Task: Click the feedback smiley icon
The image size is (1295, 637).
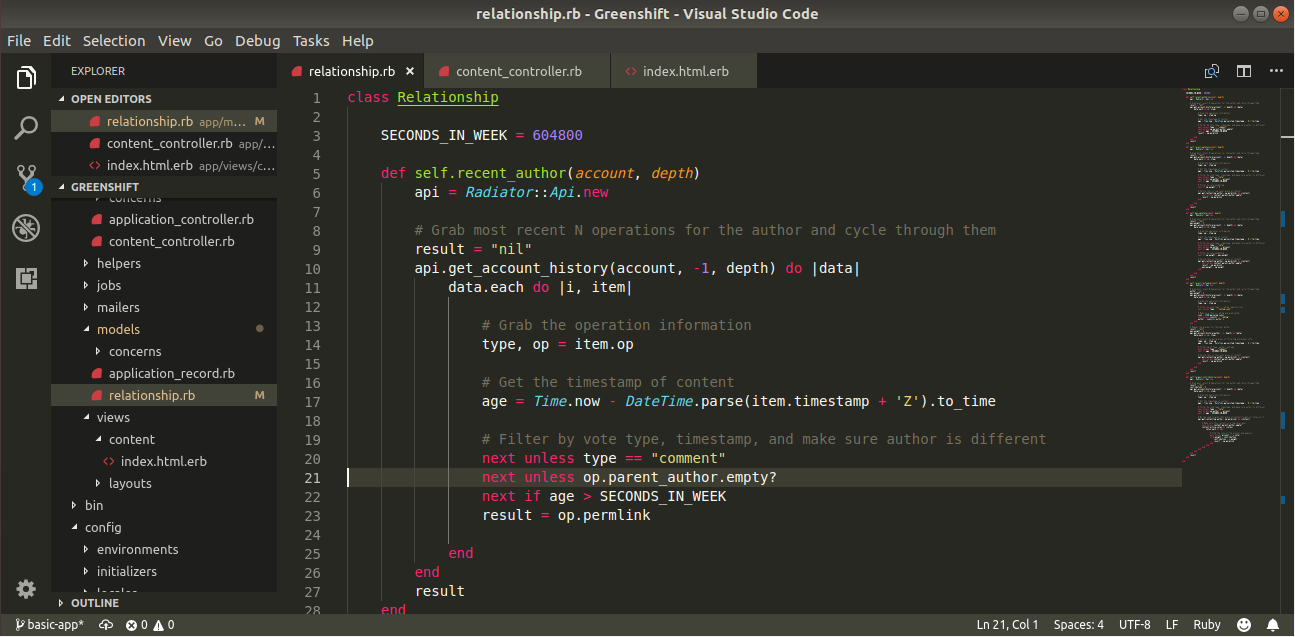Action: pyautogui.click(x=1244, y=625)
